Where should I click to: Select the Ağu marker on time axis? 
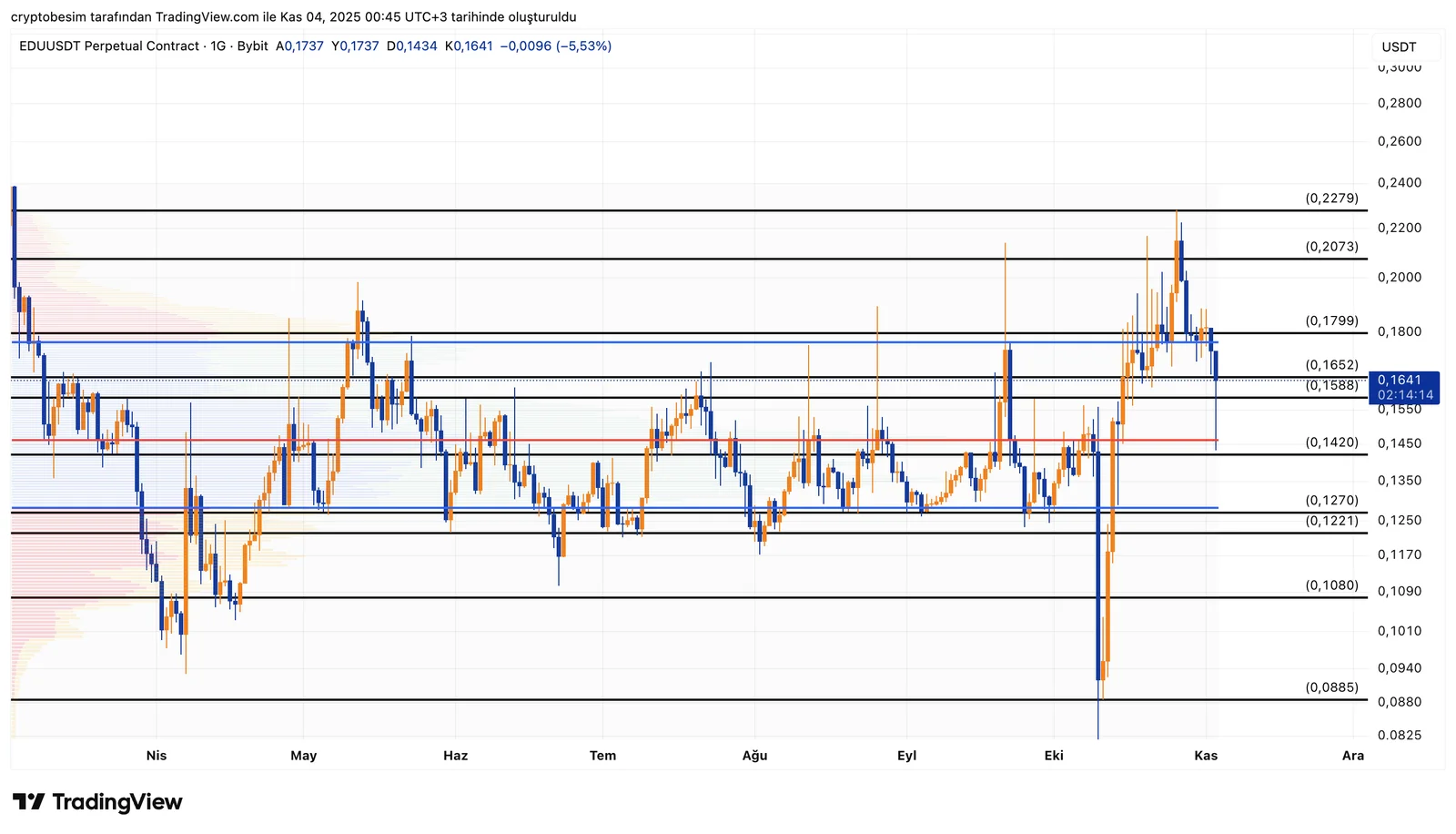[754, 756]
